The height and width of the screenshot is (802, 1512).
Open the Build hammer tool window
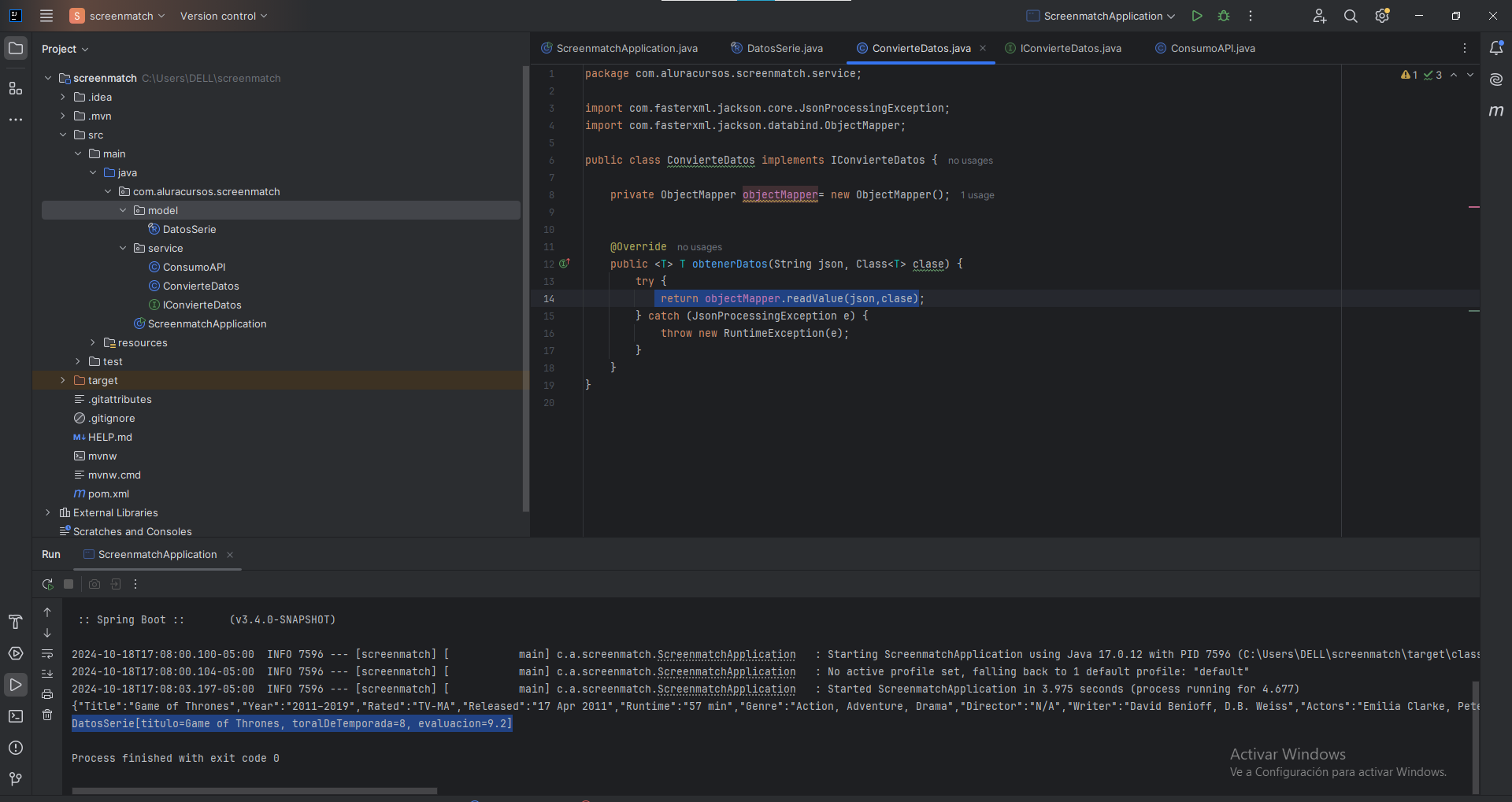click(16, 622)
